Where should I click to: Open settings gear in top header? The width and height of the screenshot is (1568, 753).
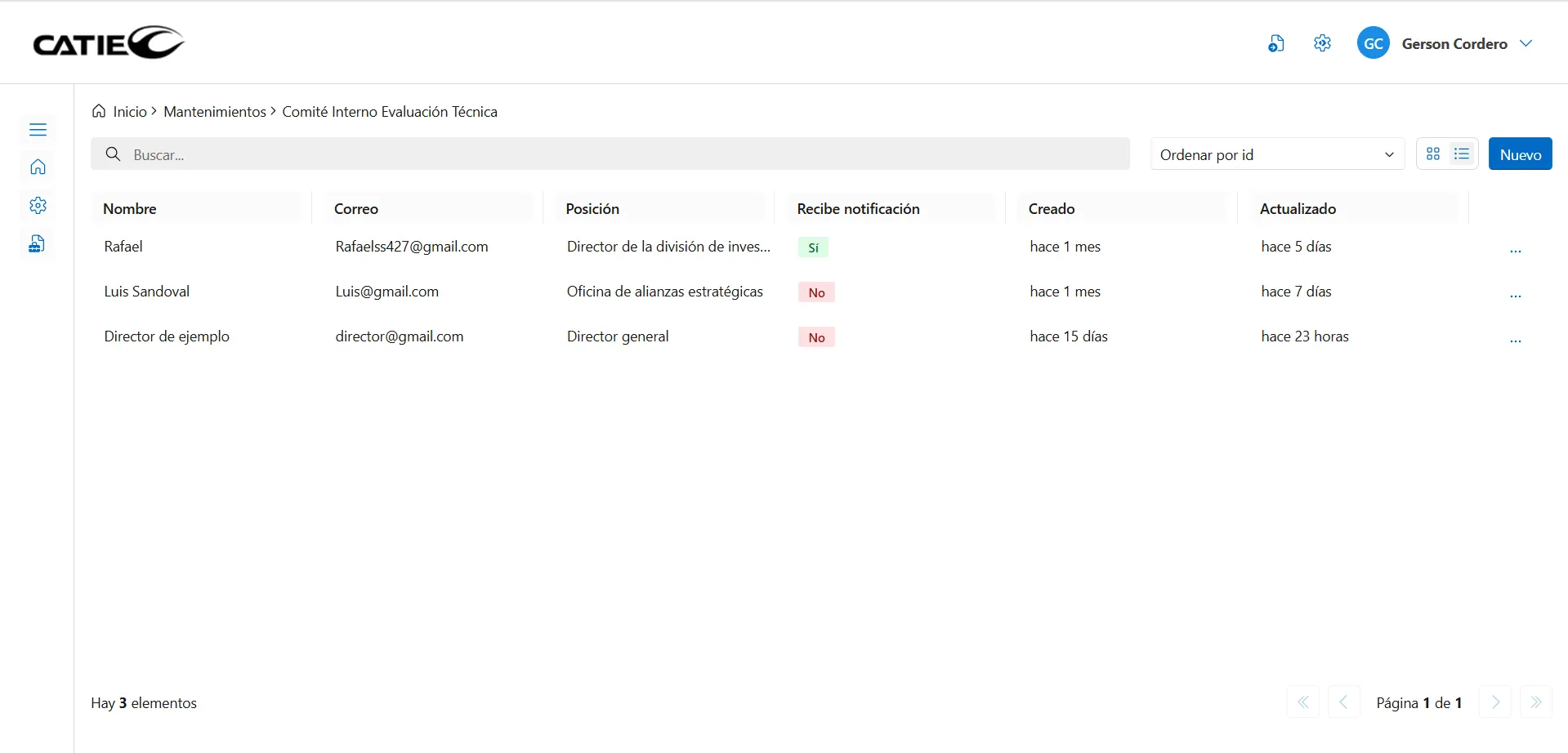point(1322,43)
